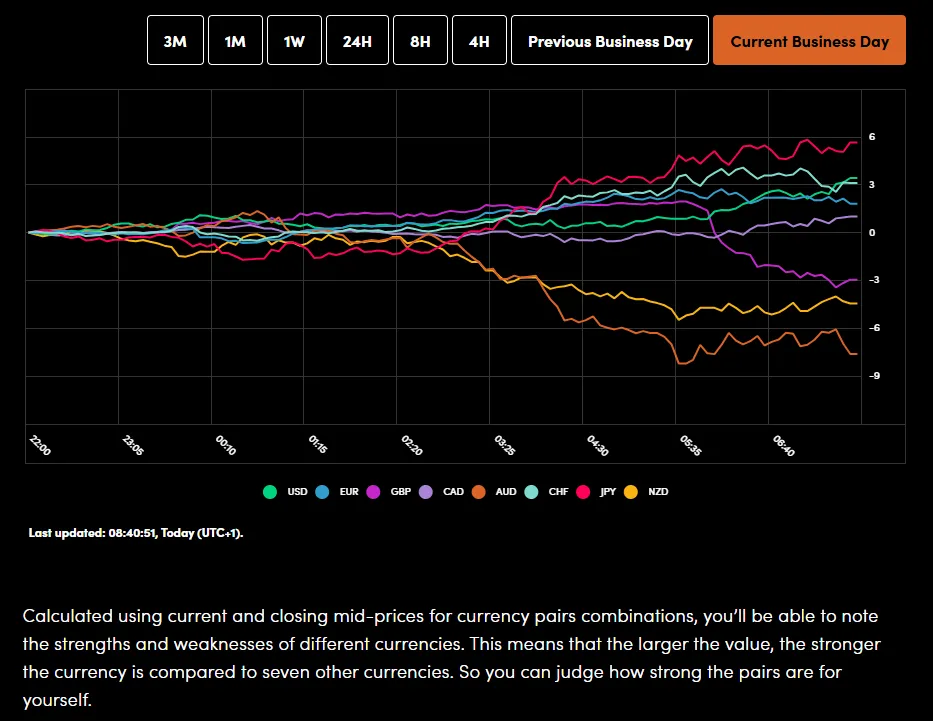Click the 02:20 x-axis time label
Viewport: 933px width, 721px height.
pos(412,445)
